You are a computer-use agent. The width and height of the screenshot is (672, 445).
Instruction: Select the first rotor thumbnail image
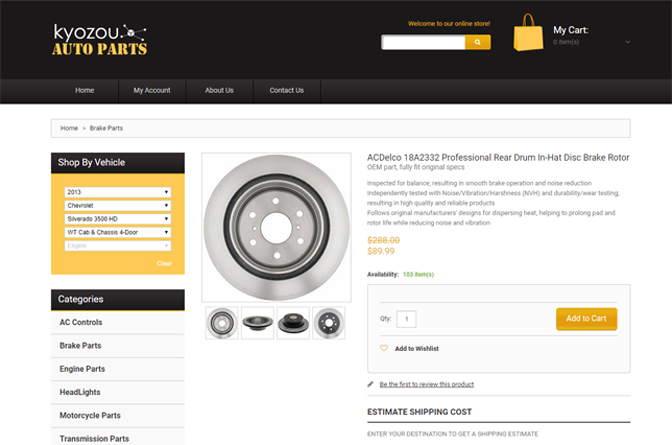(x=222, y=323)
